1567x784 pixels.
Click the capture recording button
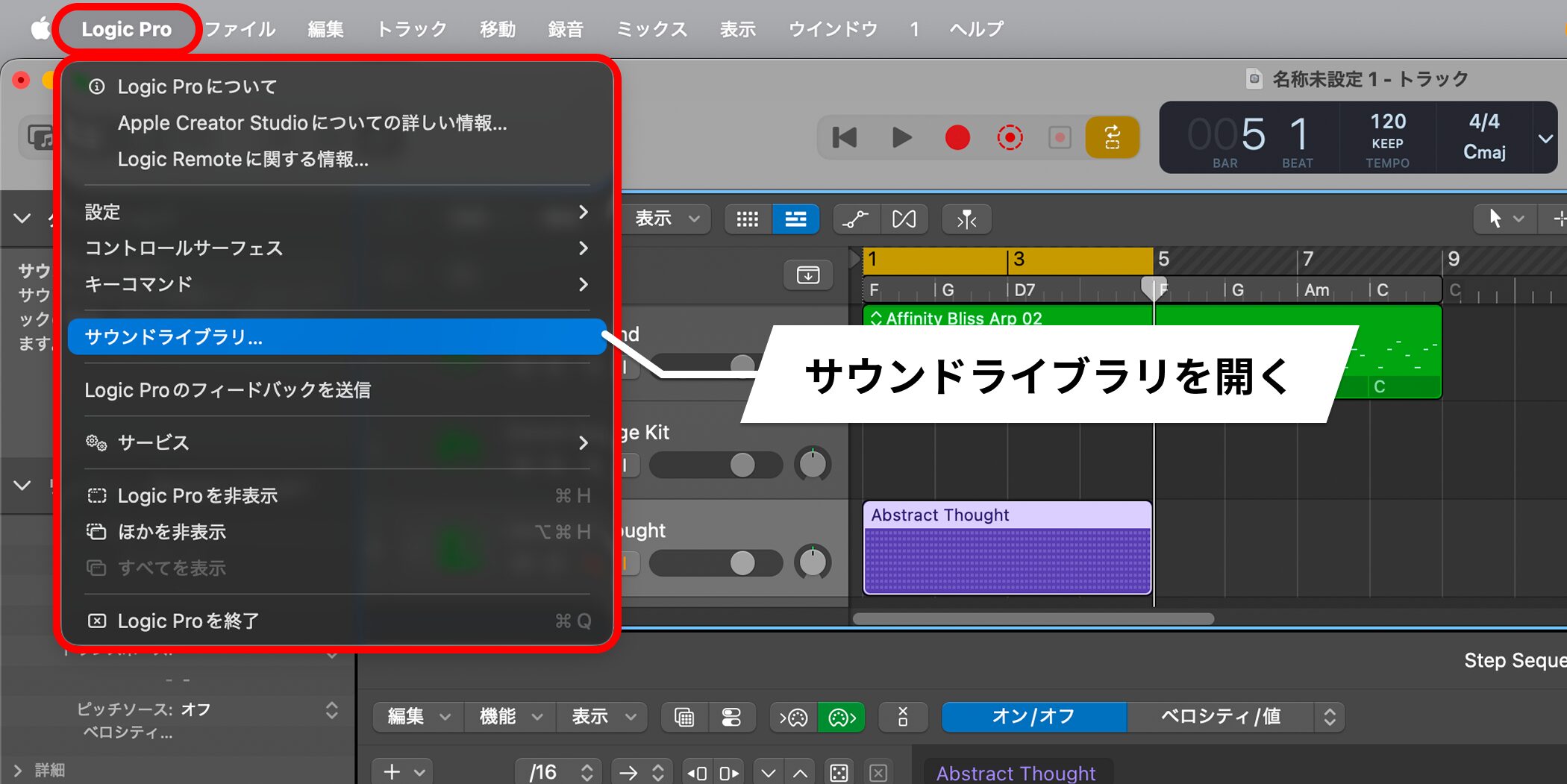1010,137
